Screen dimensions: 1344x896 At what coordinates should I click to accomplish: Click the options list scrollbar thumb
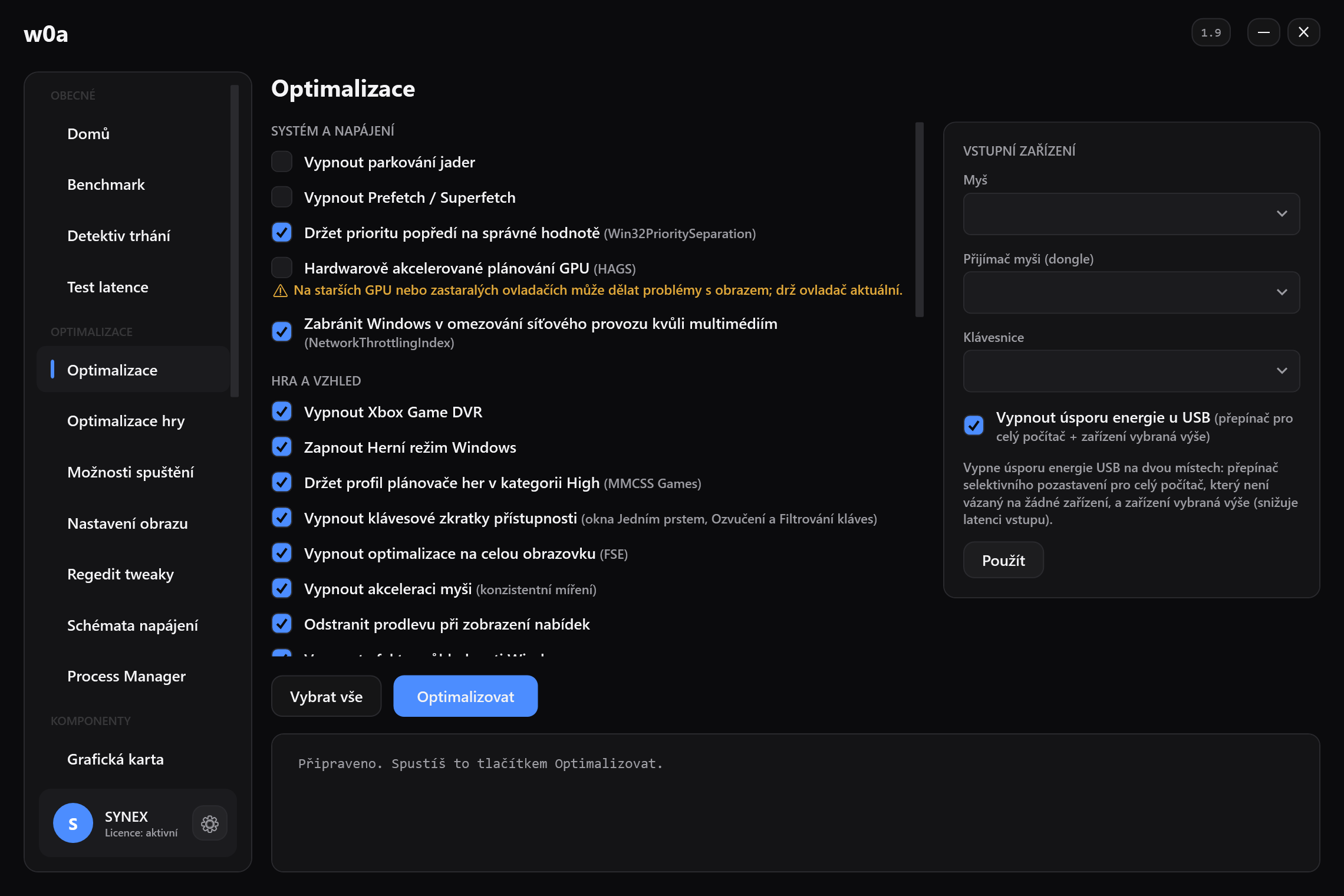coord(919,219)
